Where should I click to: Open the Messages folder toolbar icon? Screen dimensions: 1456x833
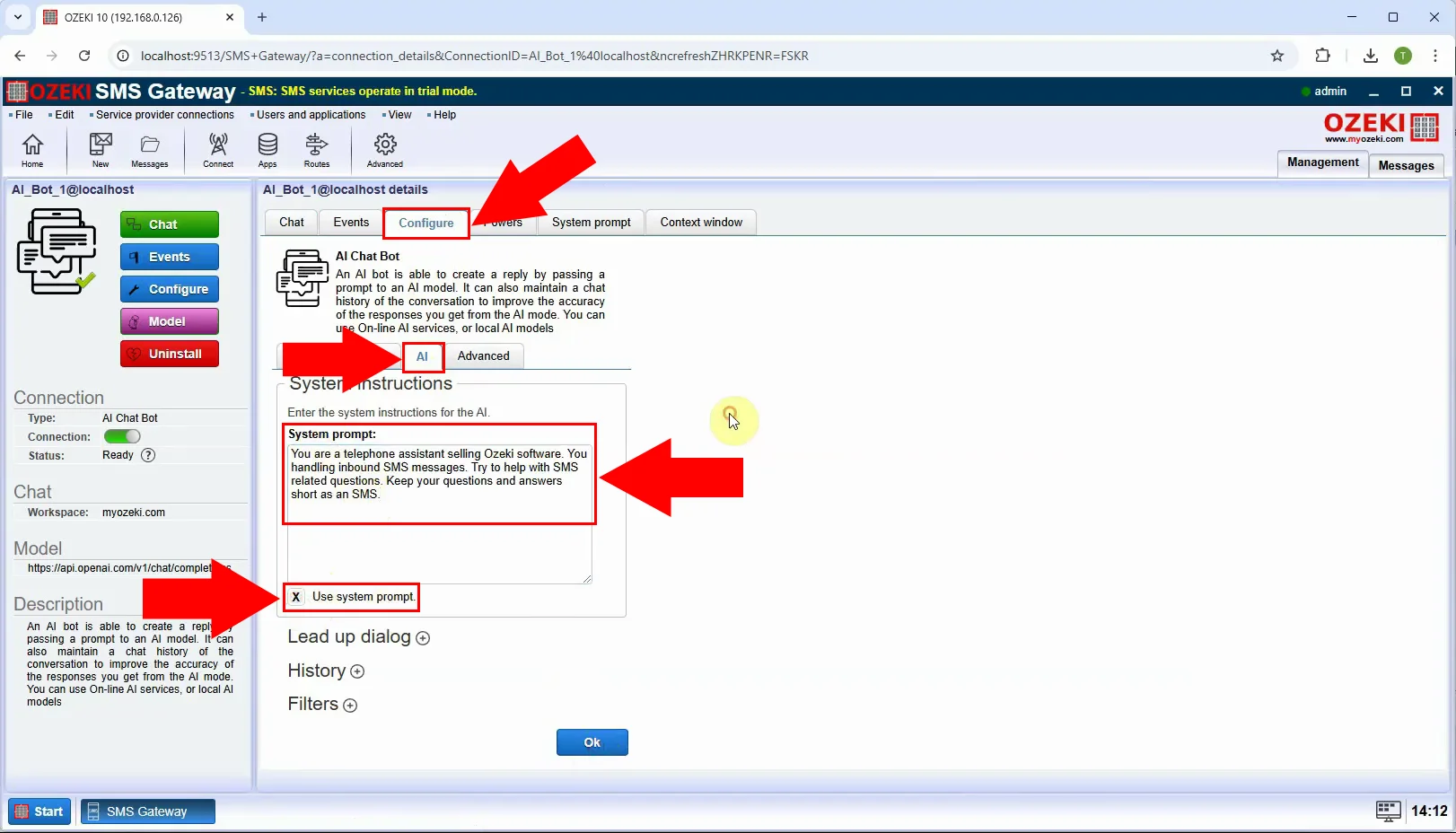(150, 150)
